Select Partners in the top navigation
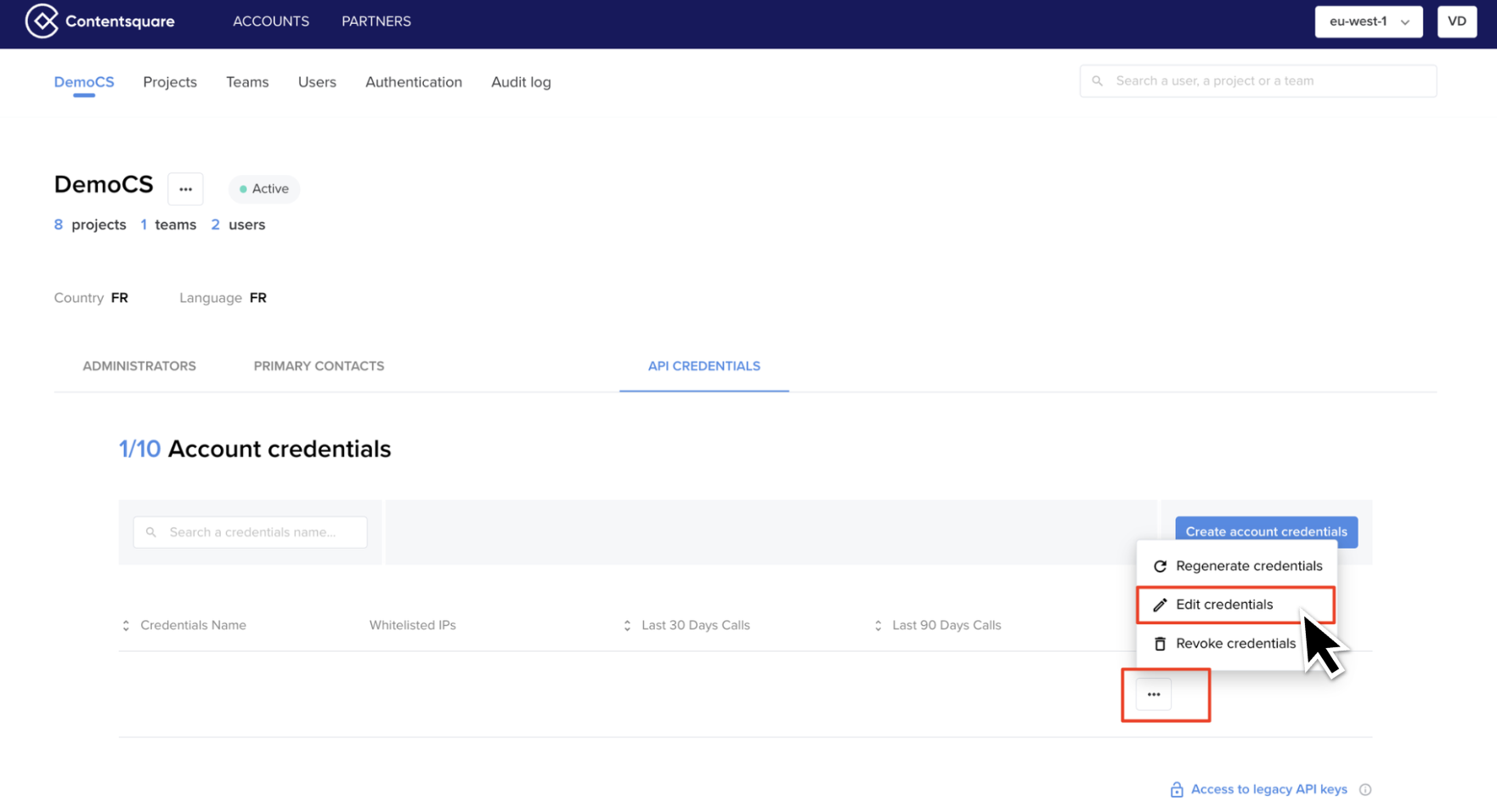The width and height of the screenshot is (1497, 812). pyautogui.click(x=376, y=21)
